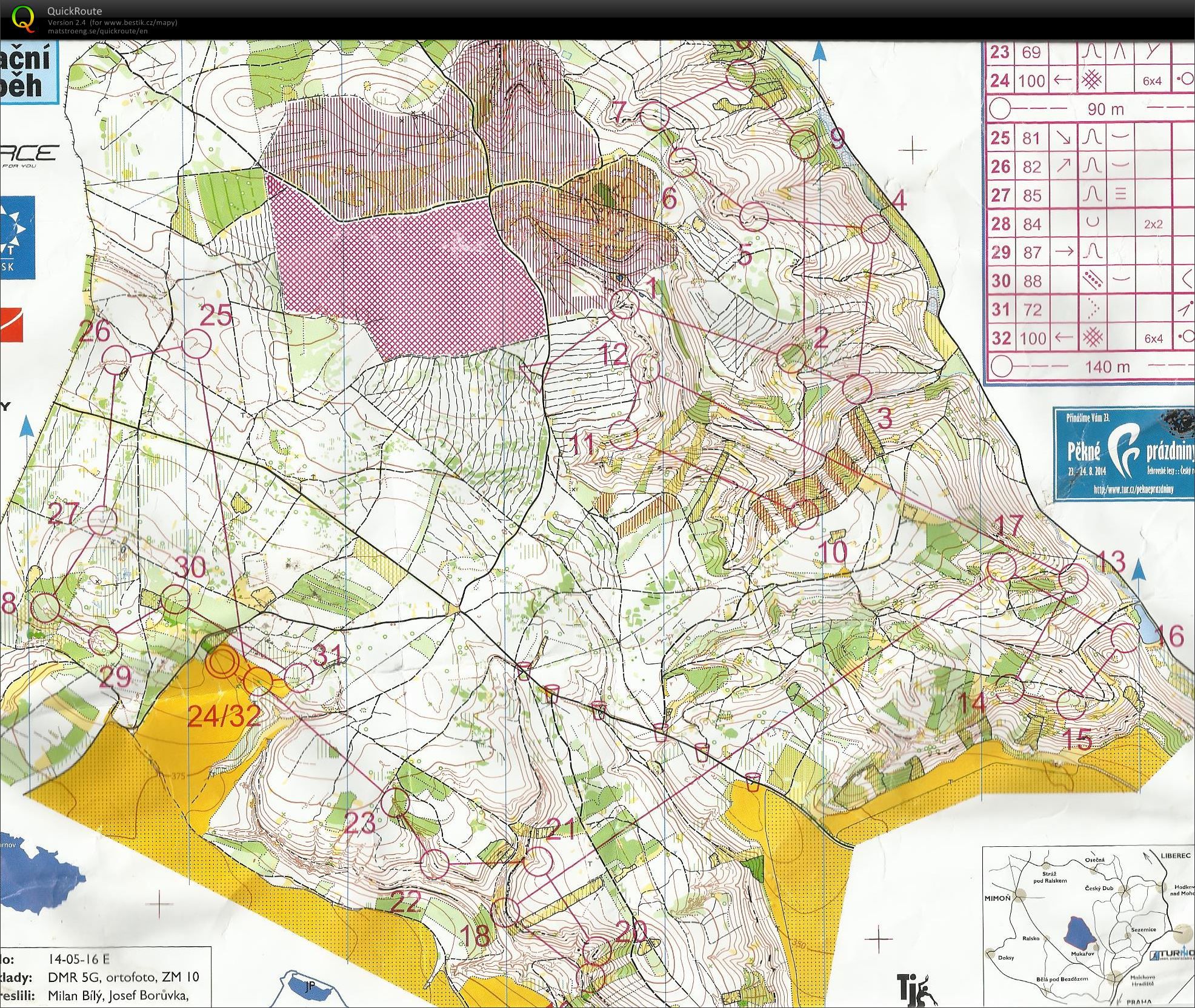1195x1008 pixels.
Task: Click the QuickRoute logo icon
Action: pyautogui.click(x=23, y=19)
